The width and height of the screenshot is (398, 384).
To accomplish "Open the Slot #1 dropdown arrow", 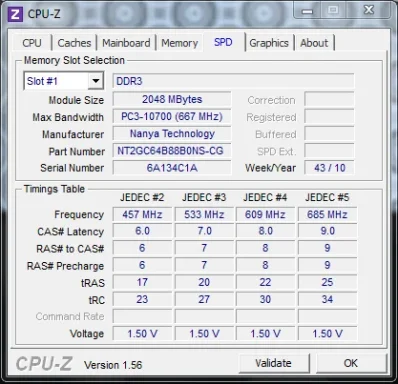I will [x=96, y=81].
